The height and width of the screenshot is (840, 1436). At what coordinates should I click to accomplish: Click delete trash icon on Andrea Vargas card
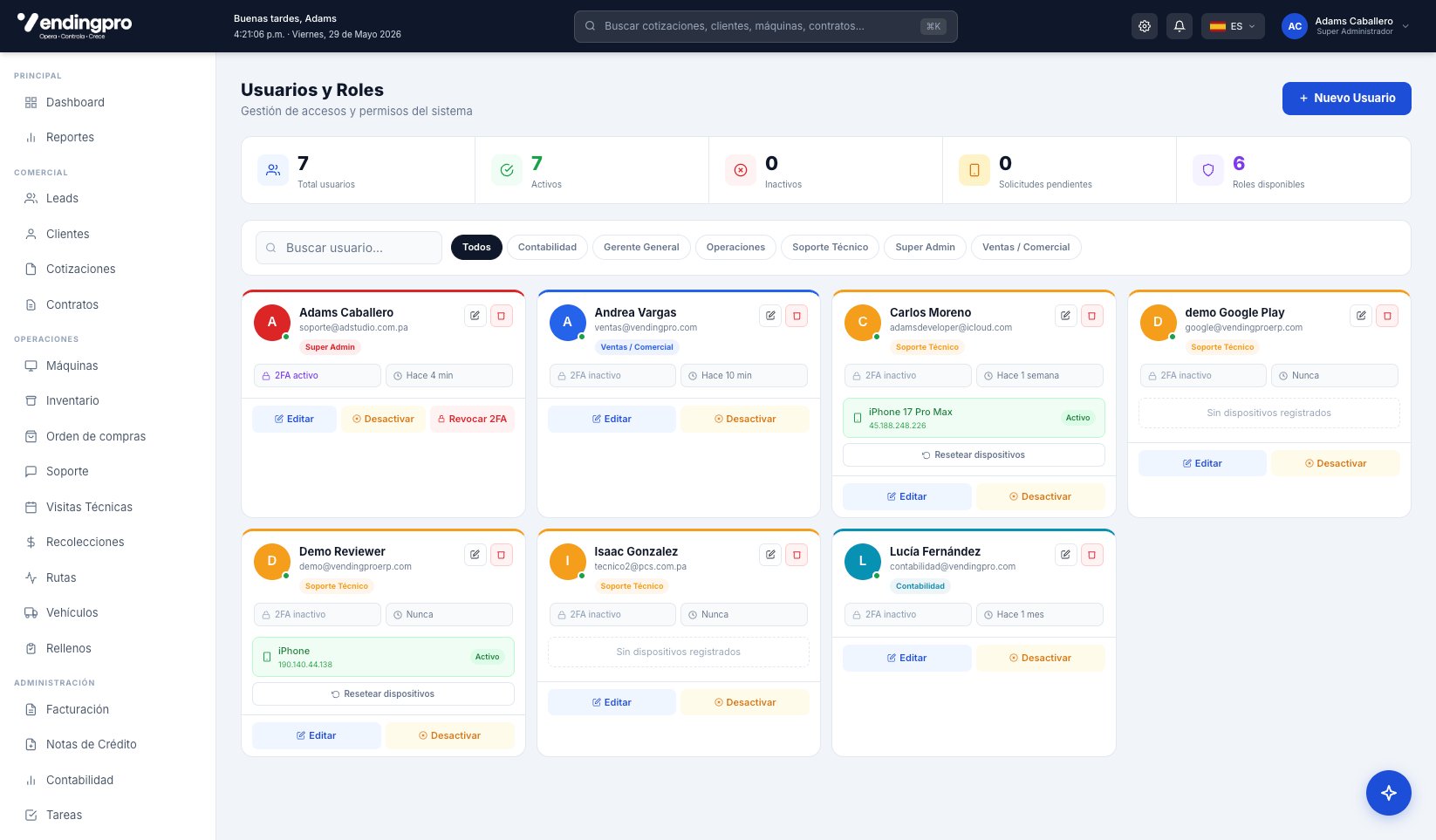click(797, 316)
